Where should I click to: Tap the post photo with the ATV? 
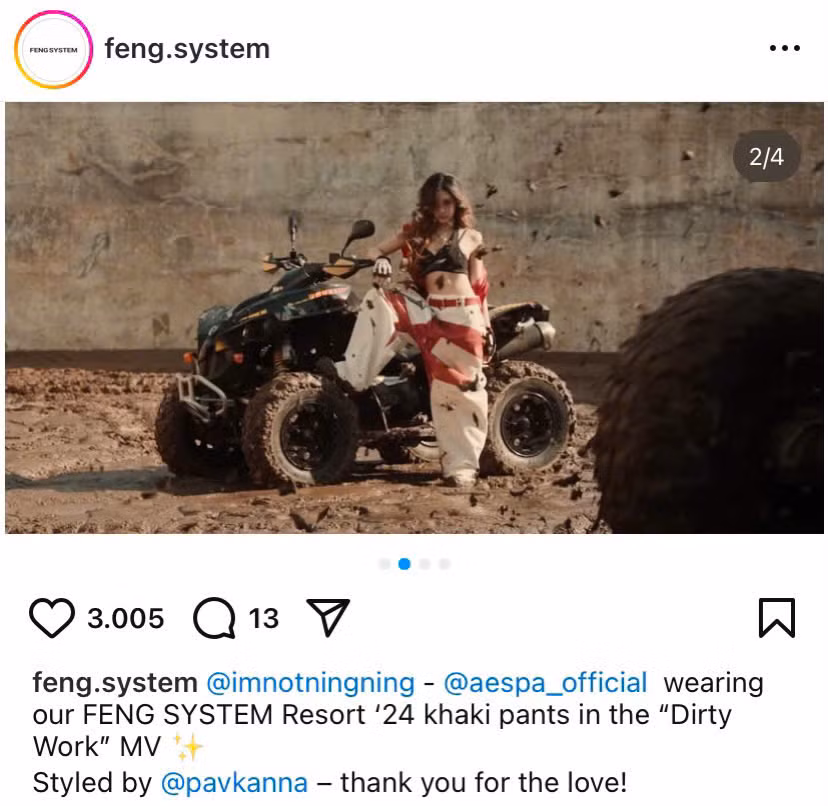[415, 318]
